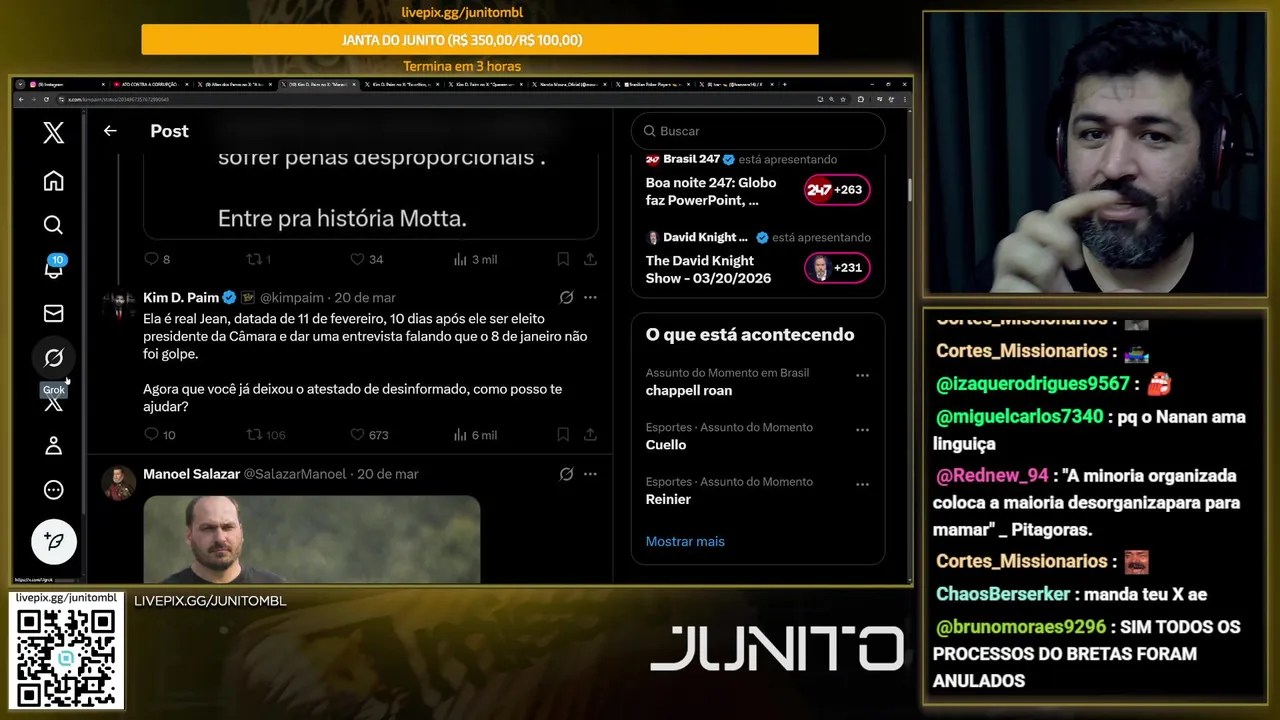Click chat username @brunomoraes9296
Viewport: 1280px width, 720px height.
pos(1021,627)
